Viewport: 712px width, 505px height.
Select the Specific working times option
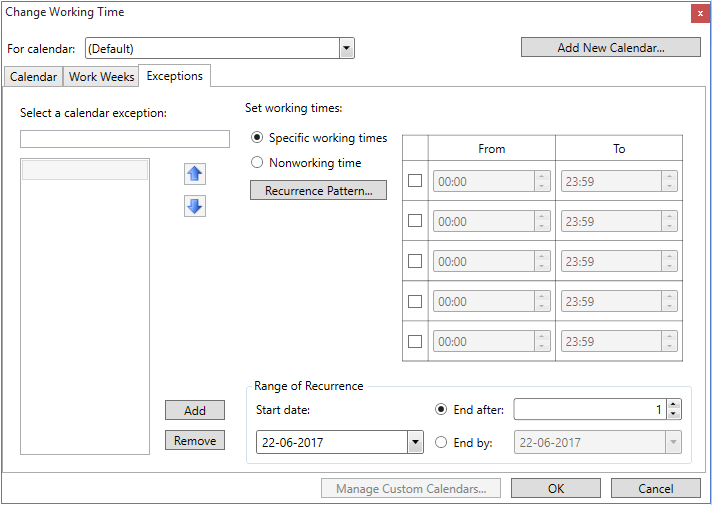pyautogui.click(x=257, y=138)
